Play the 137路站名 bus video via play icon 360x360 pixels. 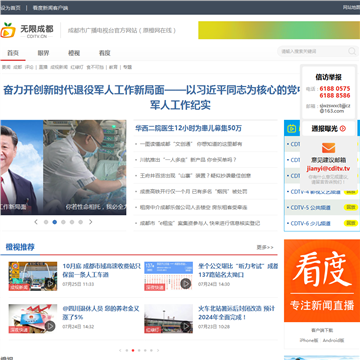pos(186,284)
